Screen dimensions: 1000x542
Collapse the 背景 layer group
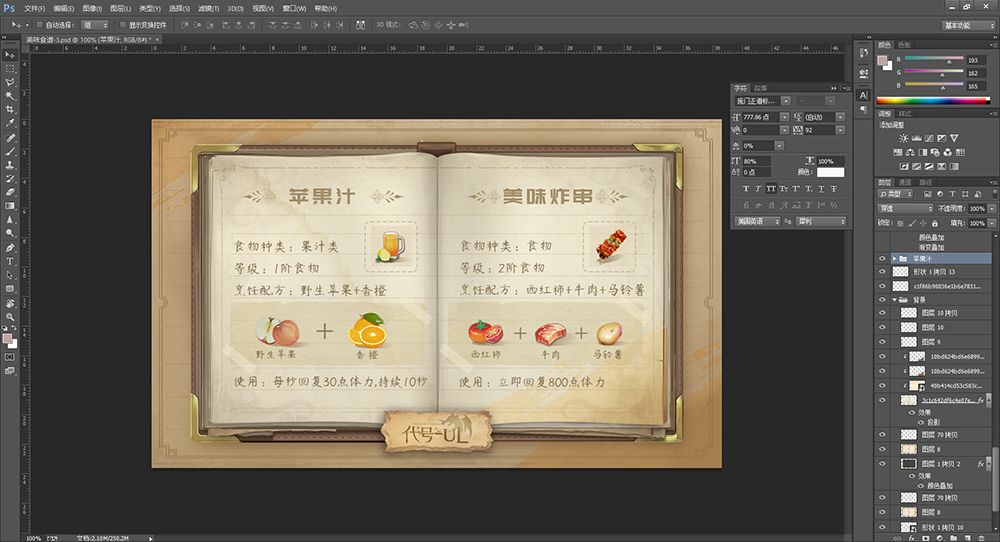pyautogui.click(x=894, y=299)
